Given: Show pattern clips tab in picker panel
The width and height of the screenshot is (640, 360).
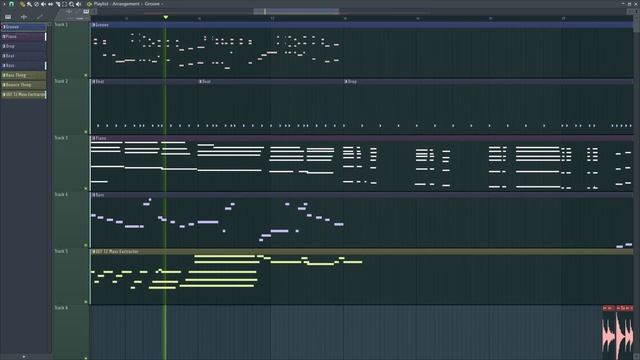Looking at the screenshot, I should (8, 17).
